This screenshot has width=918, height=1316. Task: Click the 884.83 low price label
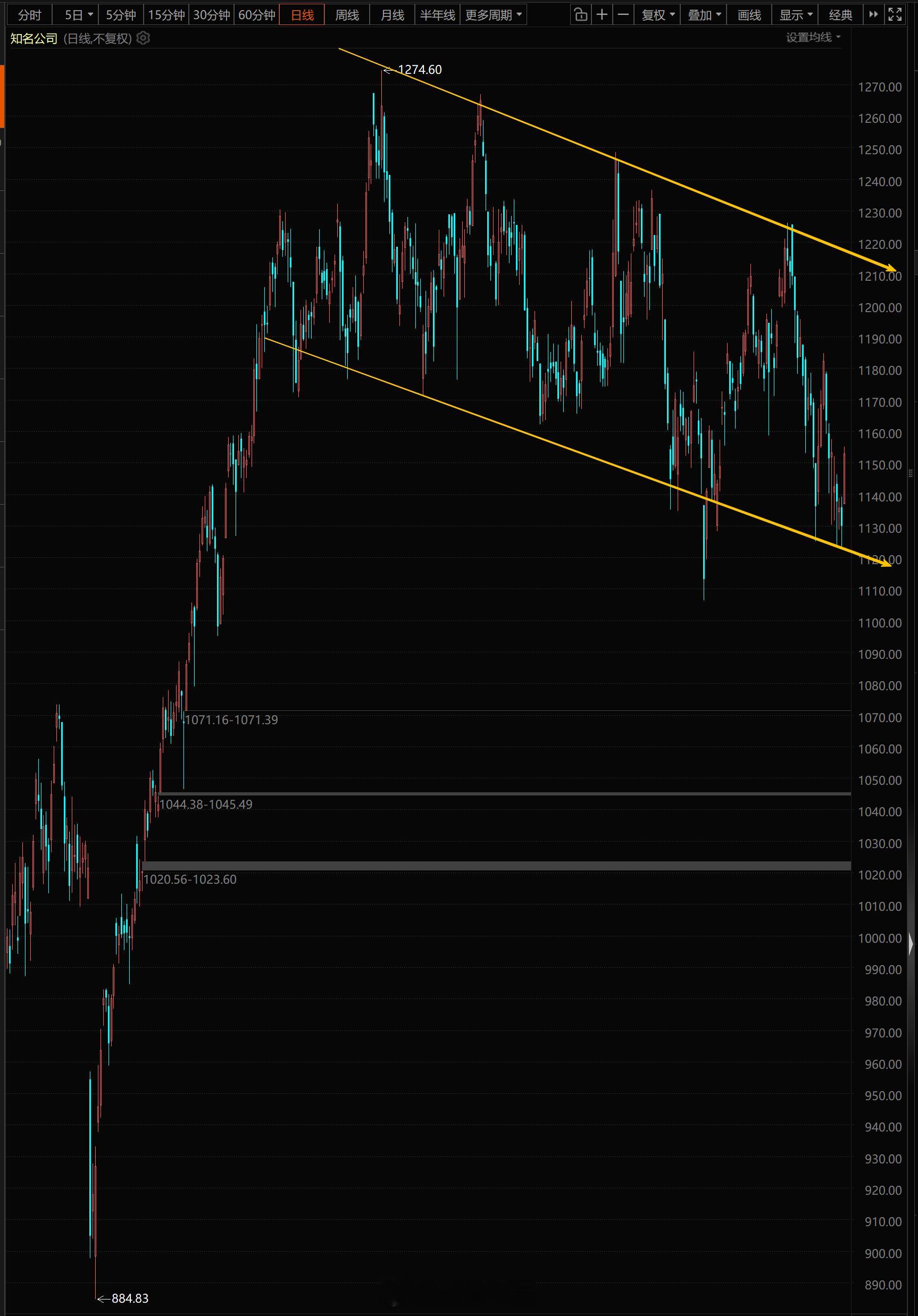click(130, 1298)
